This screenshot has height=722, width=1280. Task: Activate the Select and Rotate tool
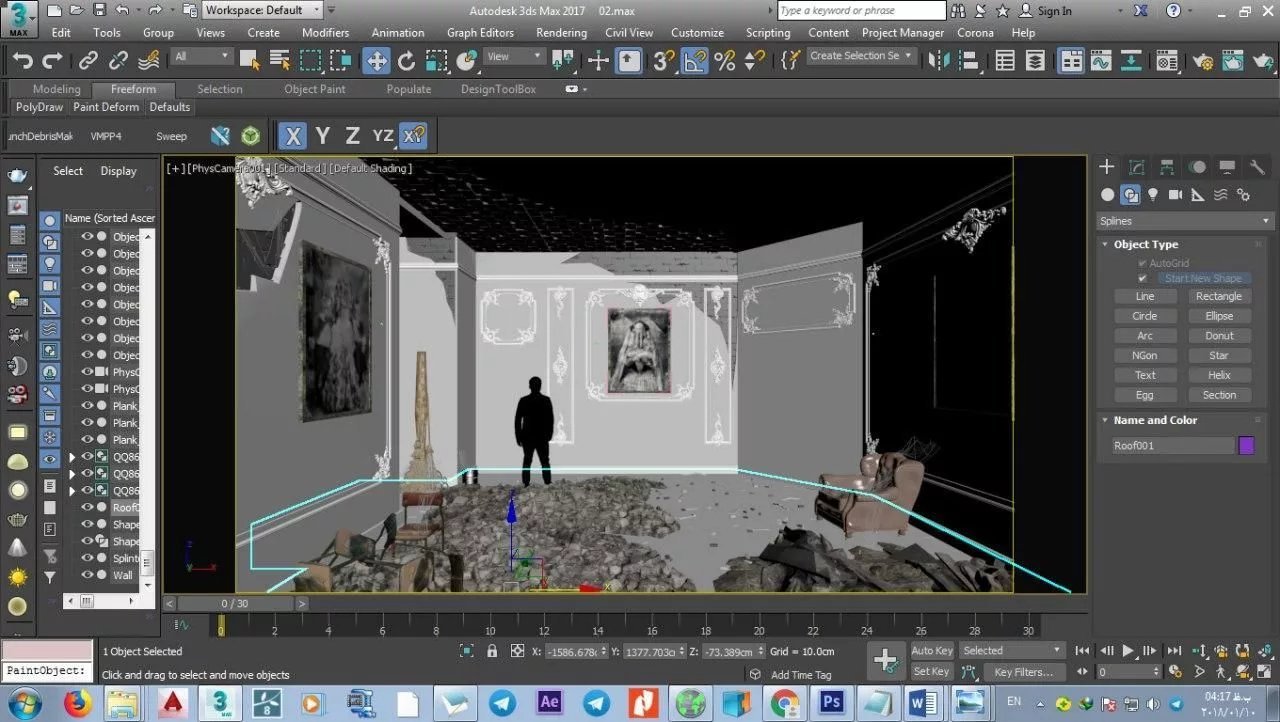pyautogui.click(x=406, y=61)
